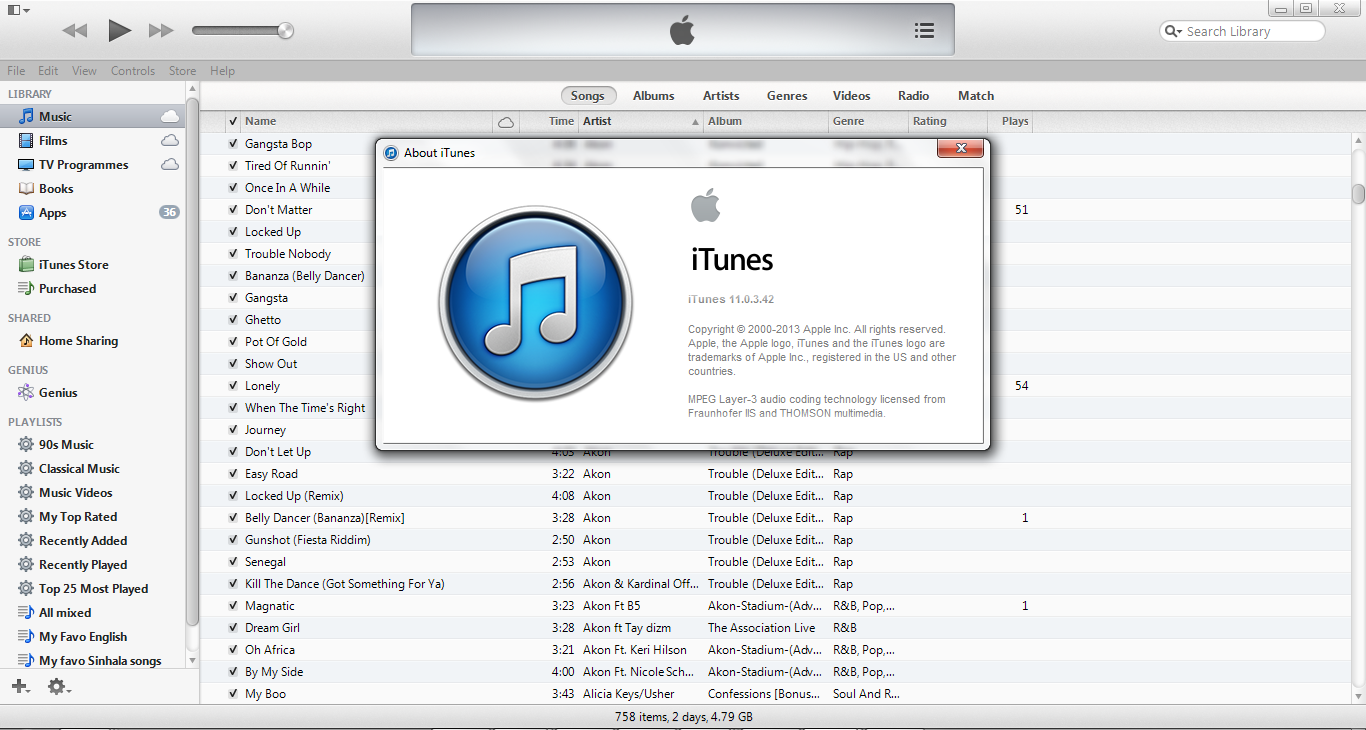Click the add playlist plus icon
Screen dimensions: 1366x730
pyautogui.click(x=19, y=687)
